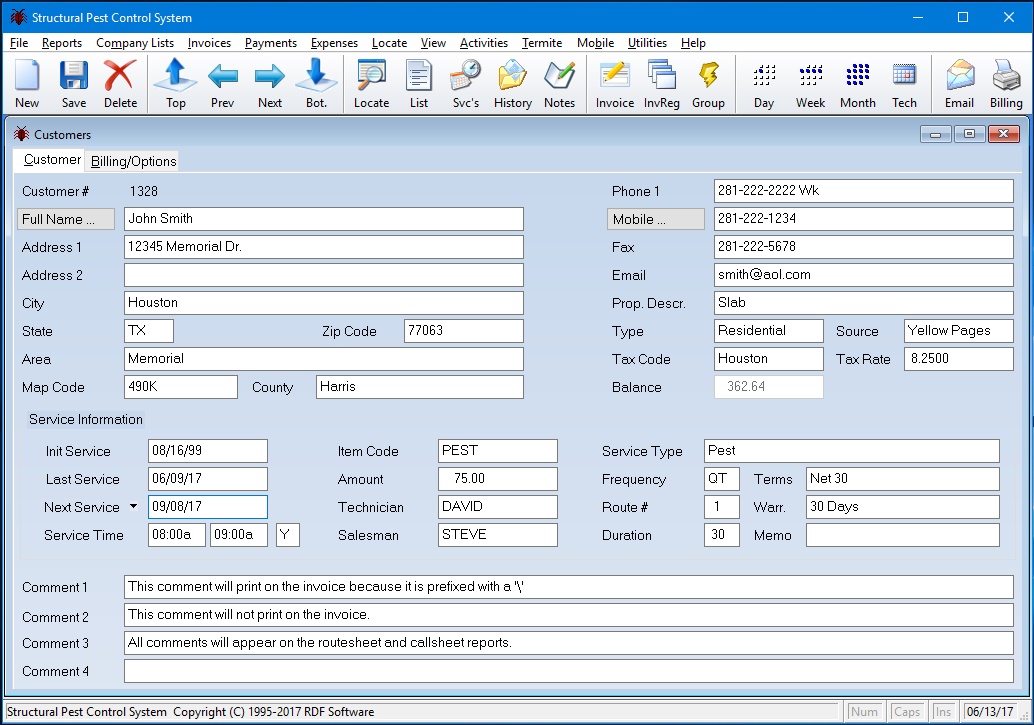Click the Zip Code field
This screenshot has width=1034, height=725.
[464, 331]
